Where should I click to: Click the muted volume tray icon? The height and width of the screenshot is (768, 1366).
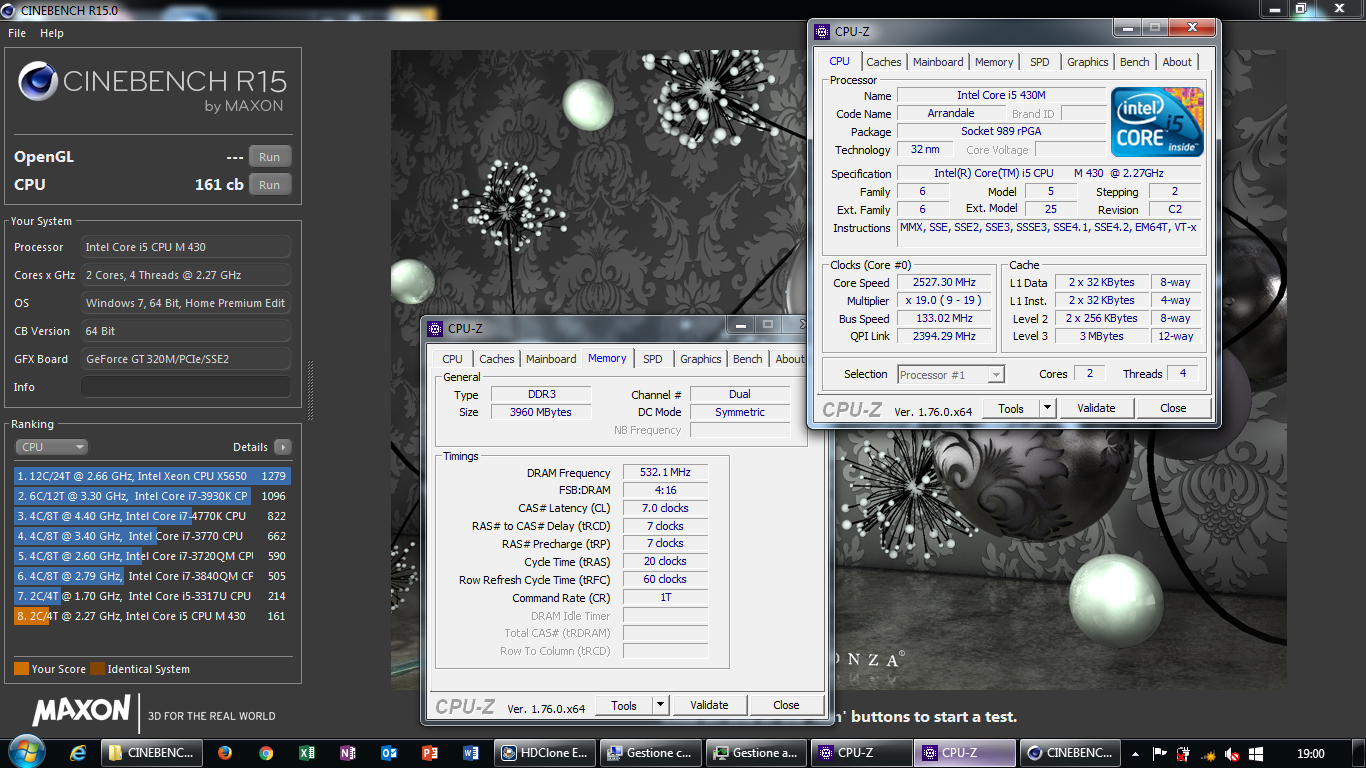1233,754
